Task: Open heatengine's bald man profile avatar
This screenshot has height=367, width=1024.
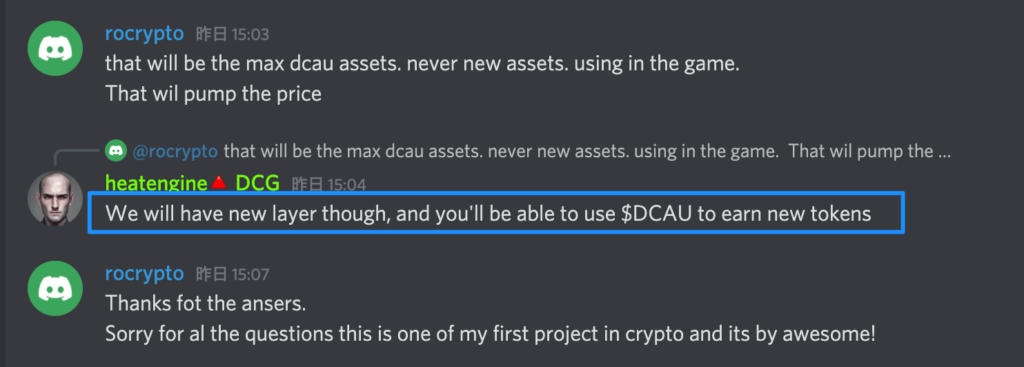Action: (55, 199)
